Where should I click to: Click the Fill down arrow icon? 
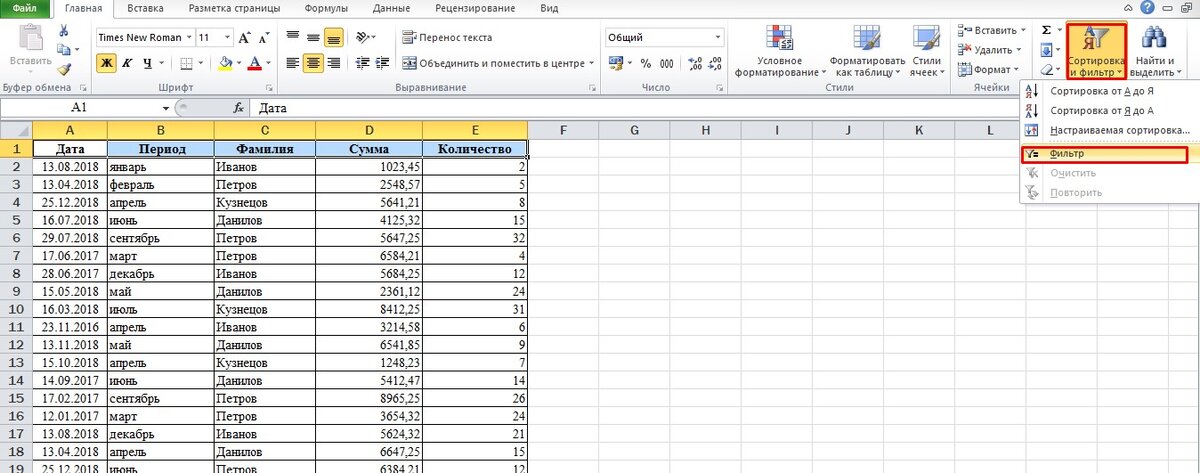point(1046,50)
